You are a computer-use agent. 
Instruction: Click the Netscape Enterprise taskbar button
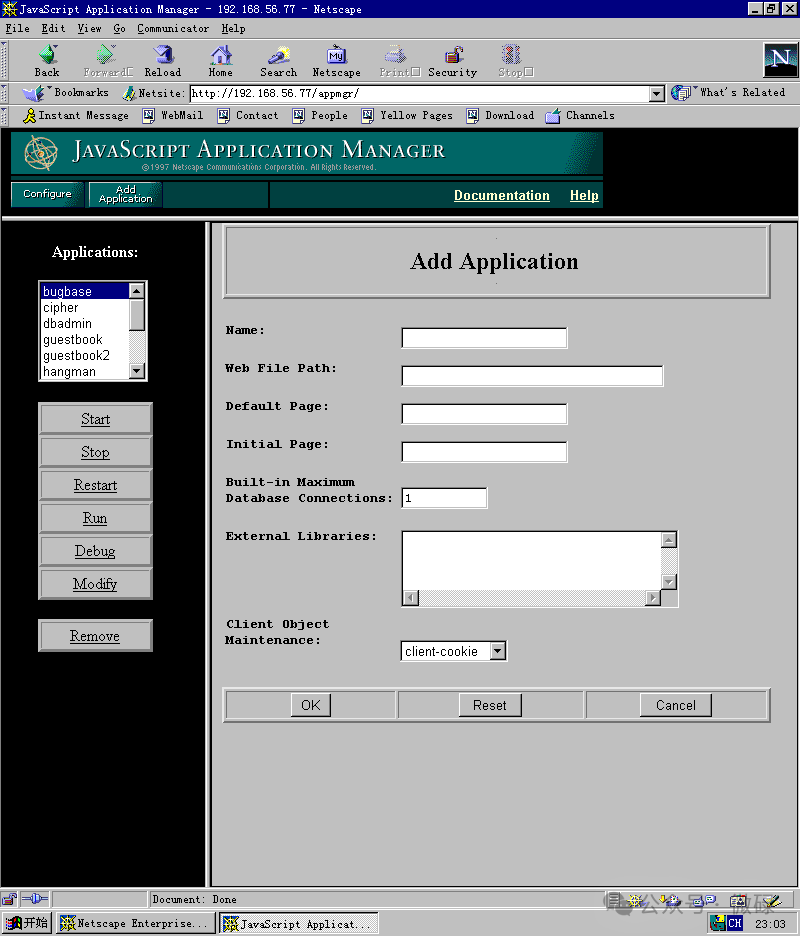[135, 923]
